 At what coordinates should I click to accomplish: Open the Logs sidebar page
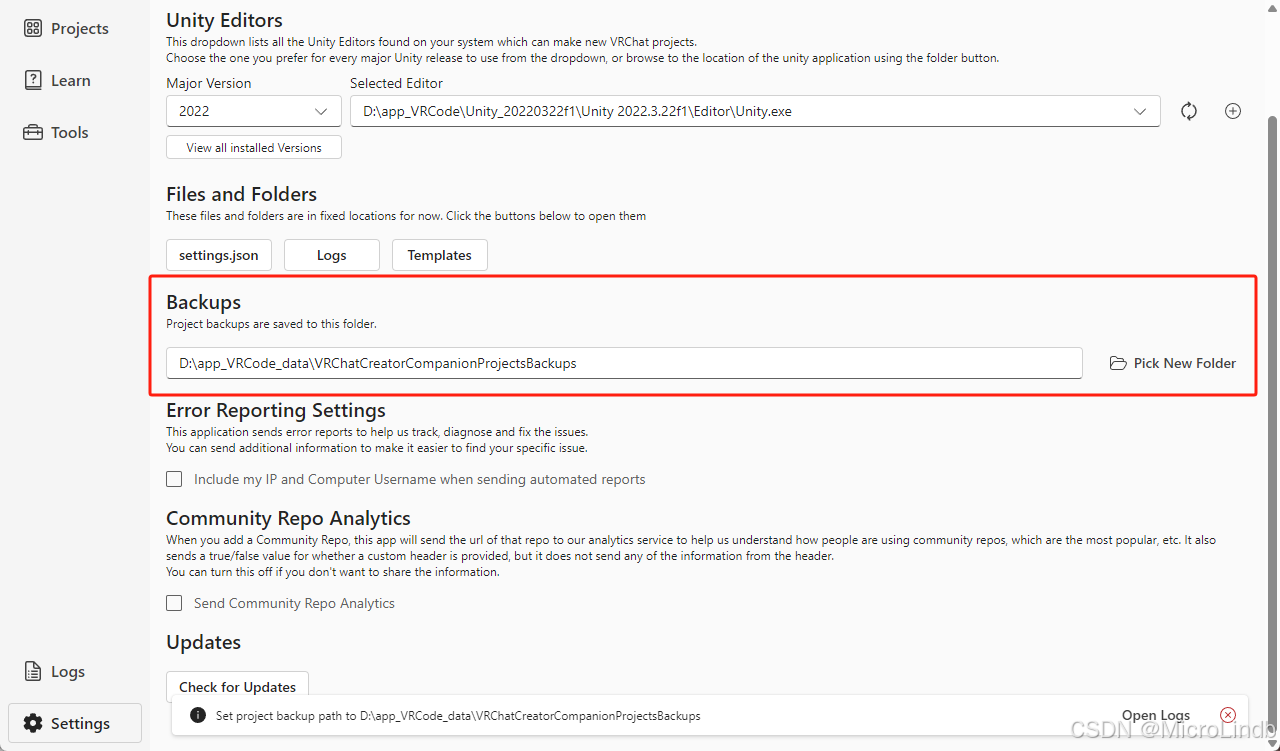(x=75, y=671)
